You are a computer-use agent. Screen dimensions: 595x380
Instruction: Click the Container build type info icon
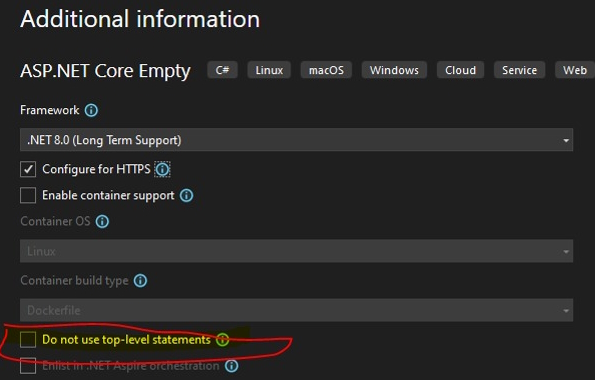tap(140, 281)
